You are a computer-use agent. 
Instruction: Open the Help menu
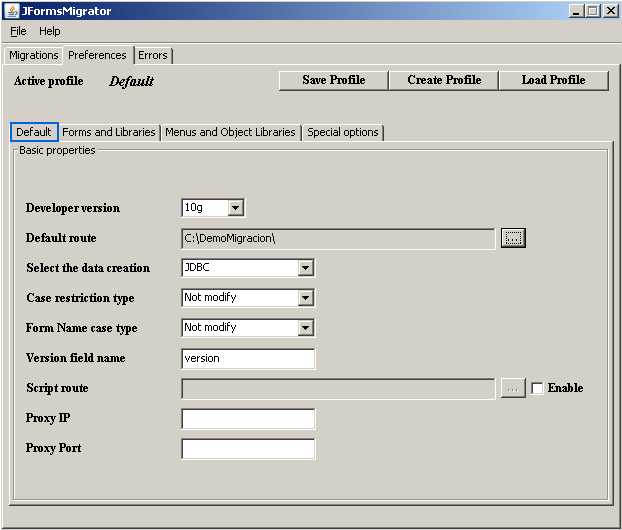pyautogui.click(x=50, y=31)
